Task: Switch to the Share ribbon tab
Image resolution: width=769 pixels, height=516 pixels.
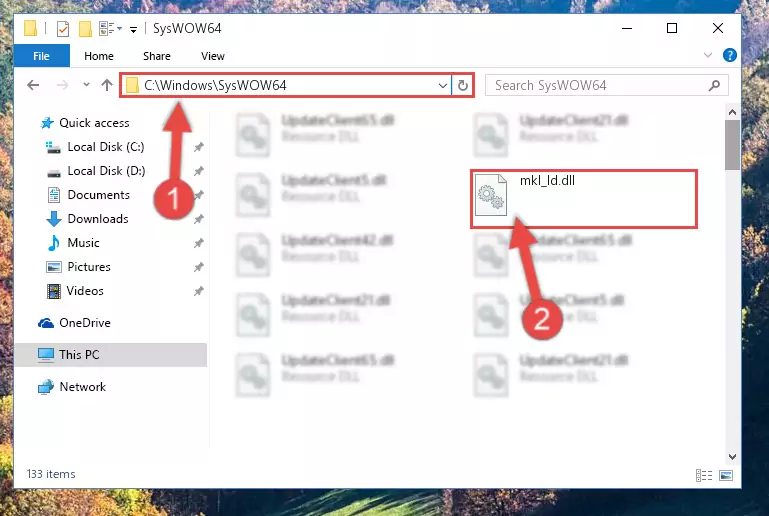Action: click(x=157, y=56)
